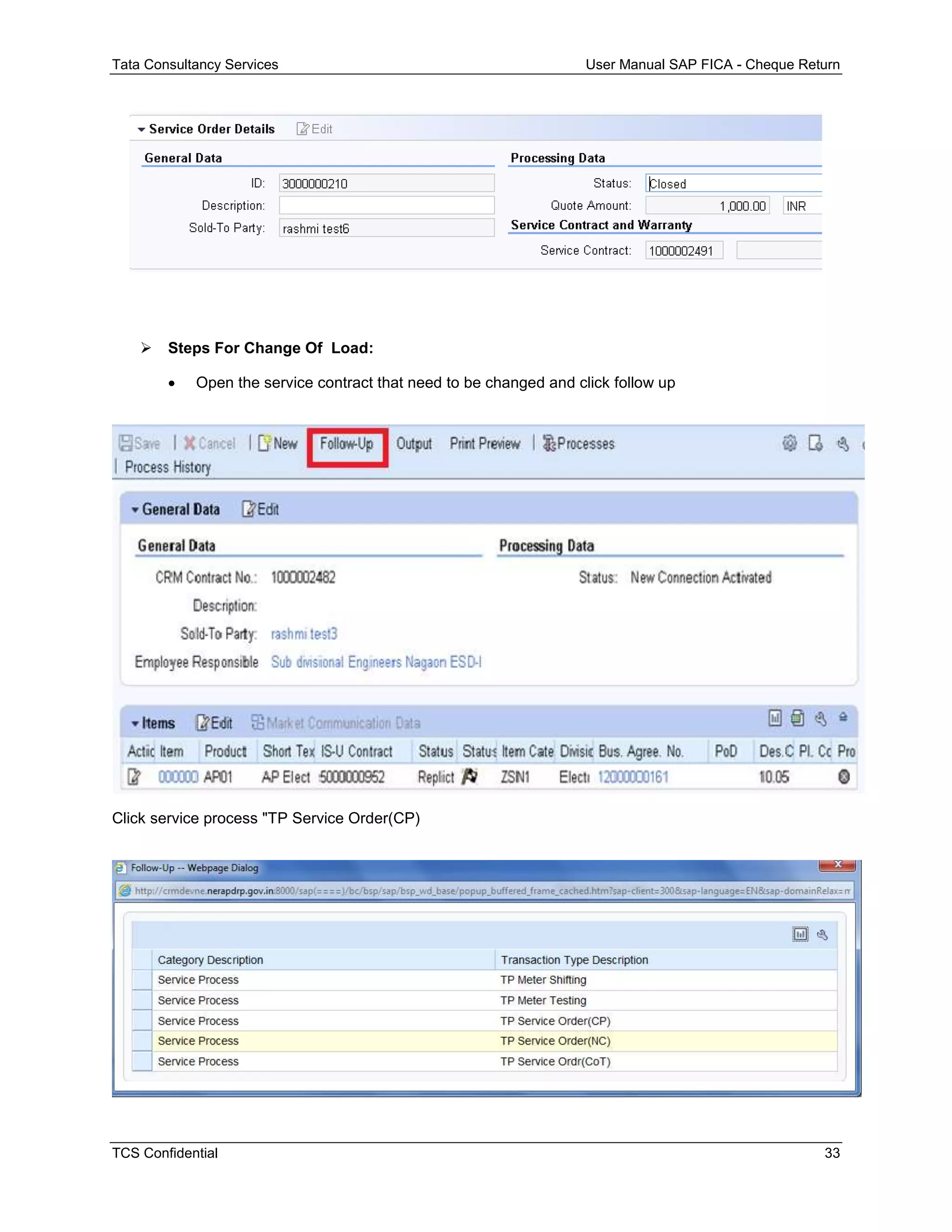The image size is (952, 1232).
Task: Select the TP Service Ordr(CoT) row
Action: (x=484, y=1062)
